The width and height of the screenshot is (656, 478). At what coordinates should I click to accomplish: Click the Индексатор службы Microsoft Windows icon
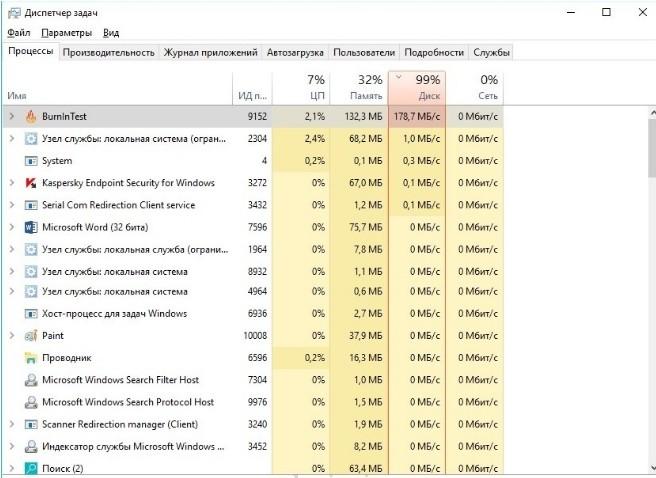31,446
